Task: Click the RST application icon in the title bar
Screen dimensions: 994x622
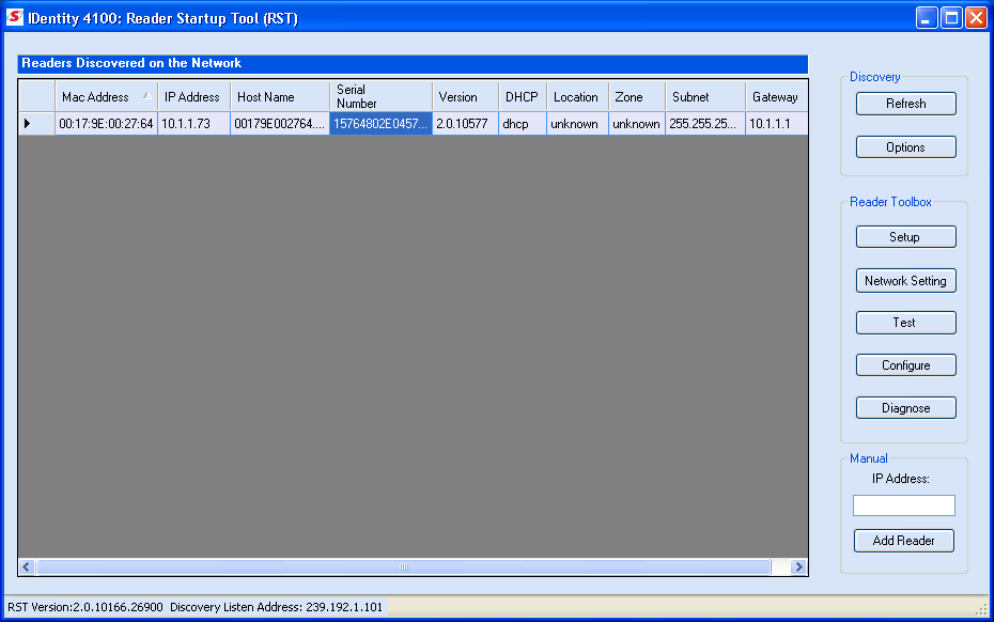Action: tap(15, 17)
